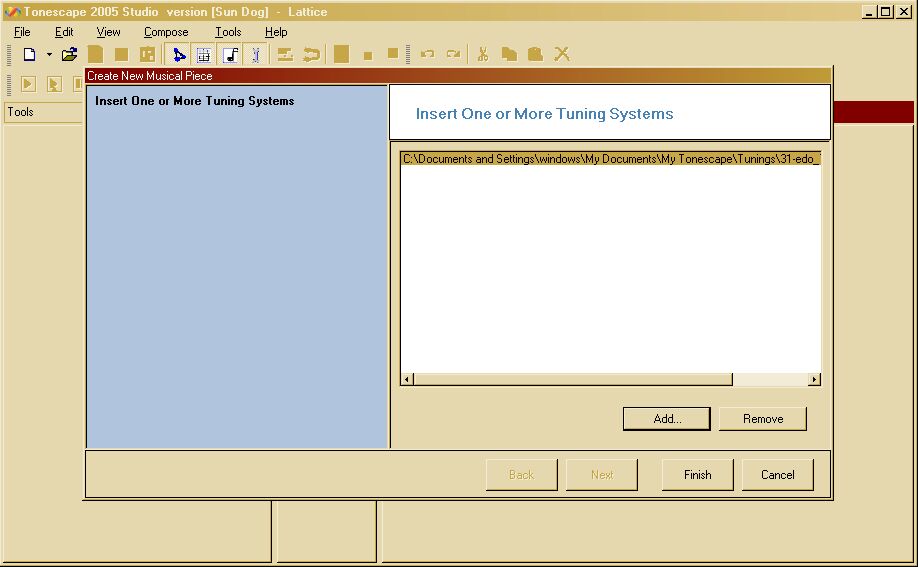Click the New document icon

29,54
